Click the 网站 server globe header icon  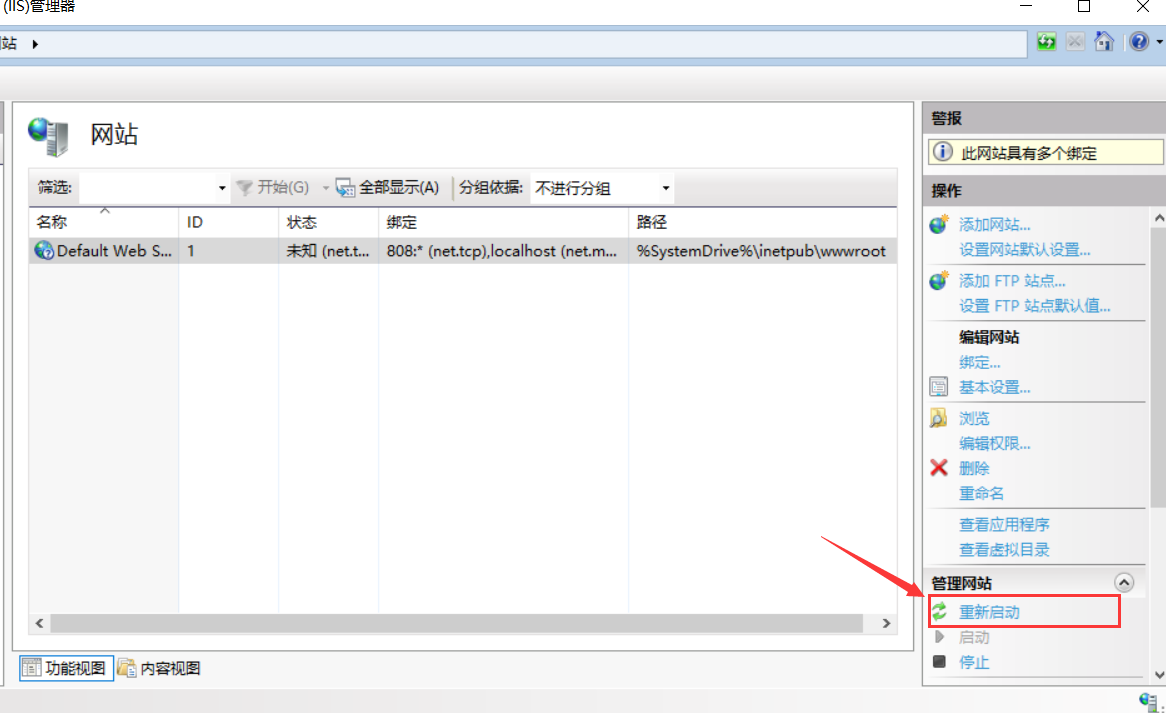tap(49, 136)
